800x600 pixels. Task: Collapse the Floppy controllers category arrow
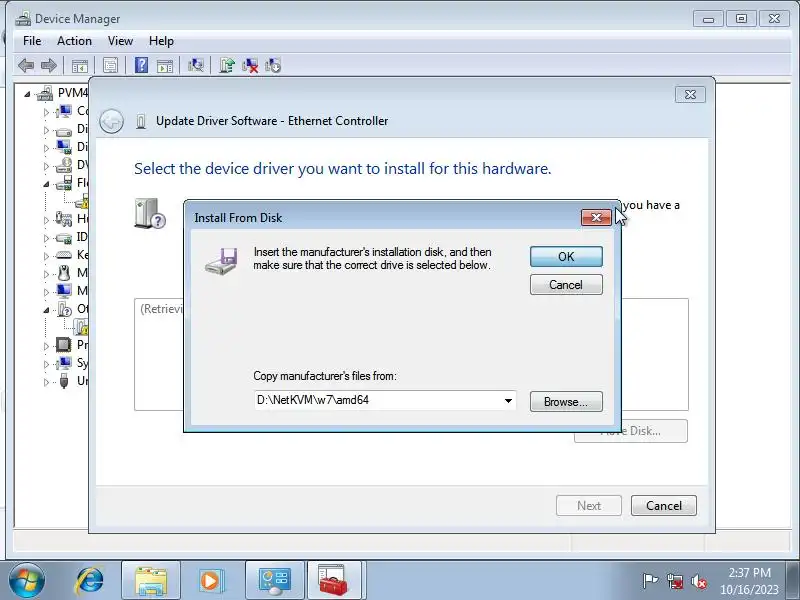46,184
